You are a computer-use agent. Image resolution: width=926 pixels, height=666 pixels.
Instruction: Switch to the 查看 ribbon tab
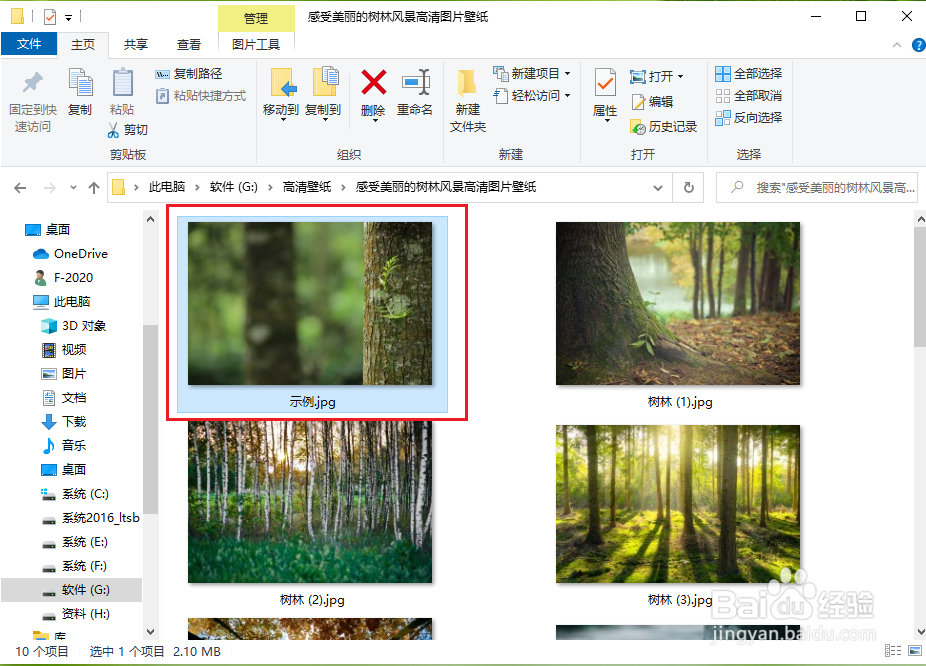188,44
